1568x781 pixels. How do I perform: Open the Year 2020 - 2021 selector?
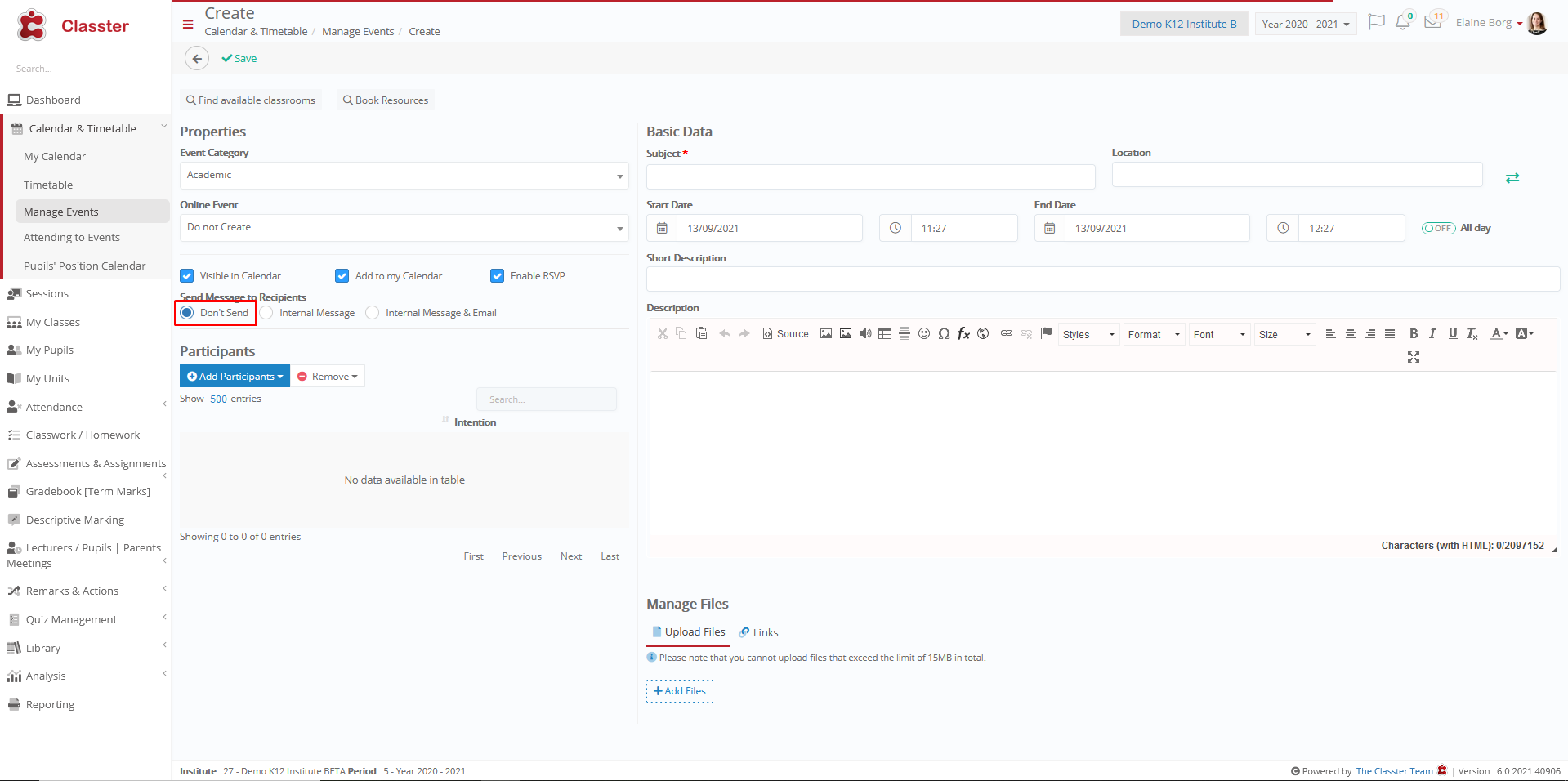(1306, 24)
